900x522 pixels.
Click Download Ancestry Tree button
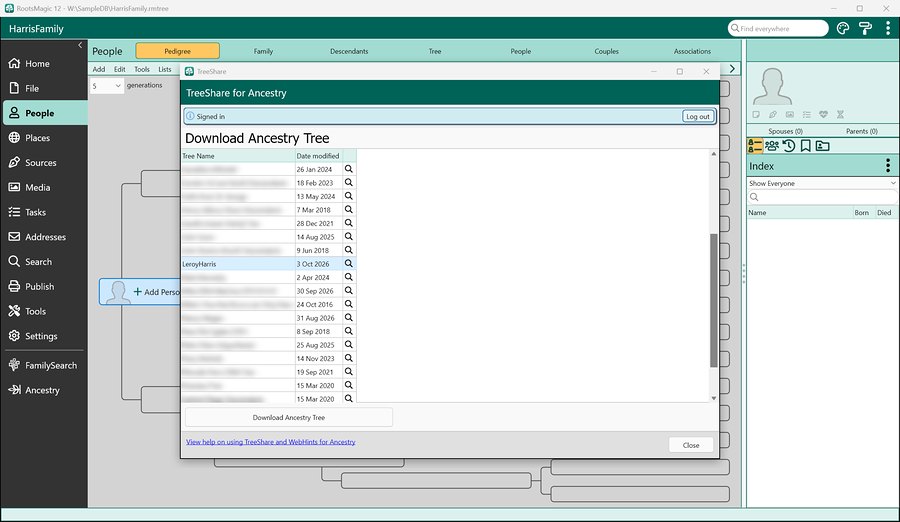click(289, 417)
